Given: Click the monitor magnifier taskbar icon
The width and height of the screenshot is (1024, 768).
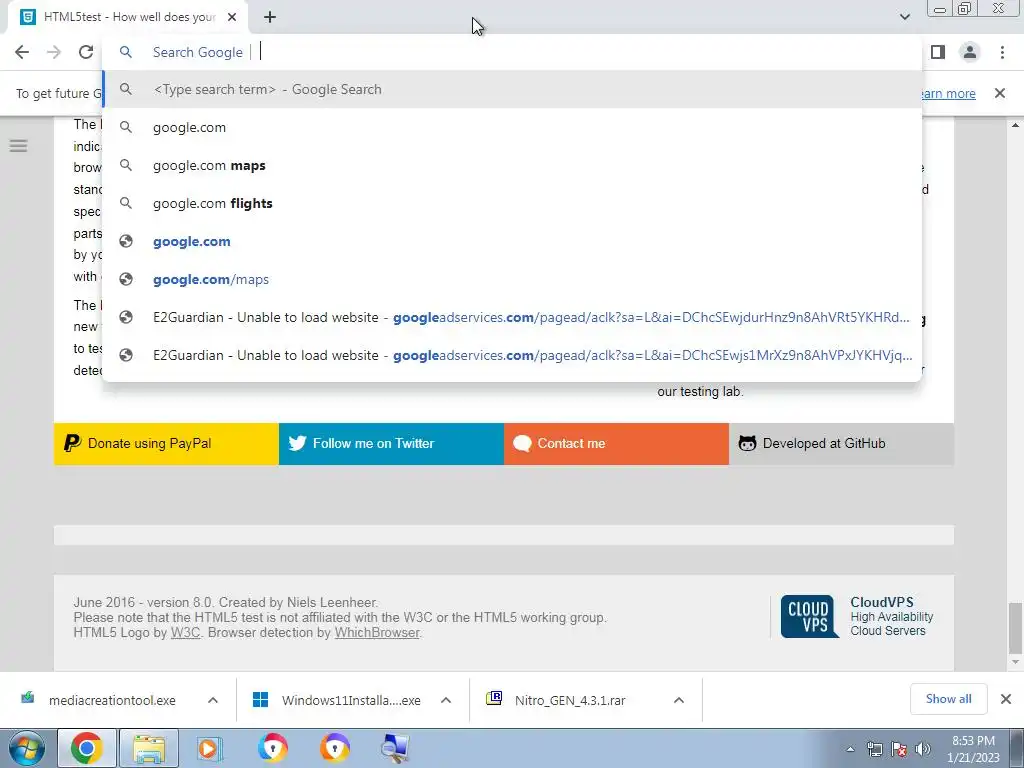Looking at the screenshot, I should pos(395,748).
